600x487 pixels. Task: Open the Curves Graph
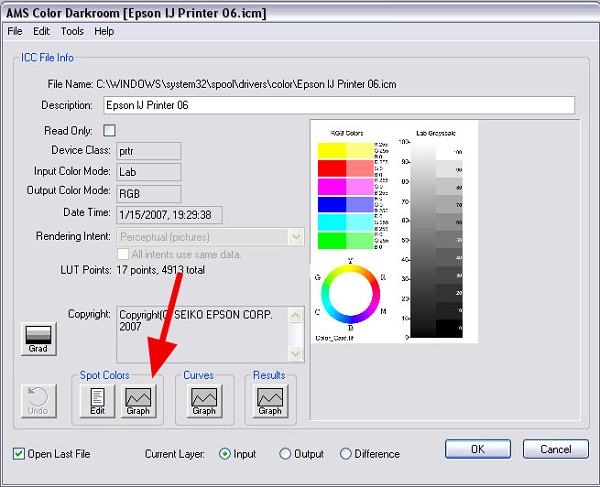tap(204, 401)
